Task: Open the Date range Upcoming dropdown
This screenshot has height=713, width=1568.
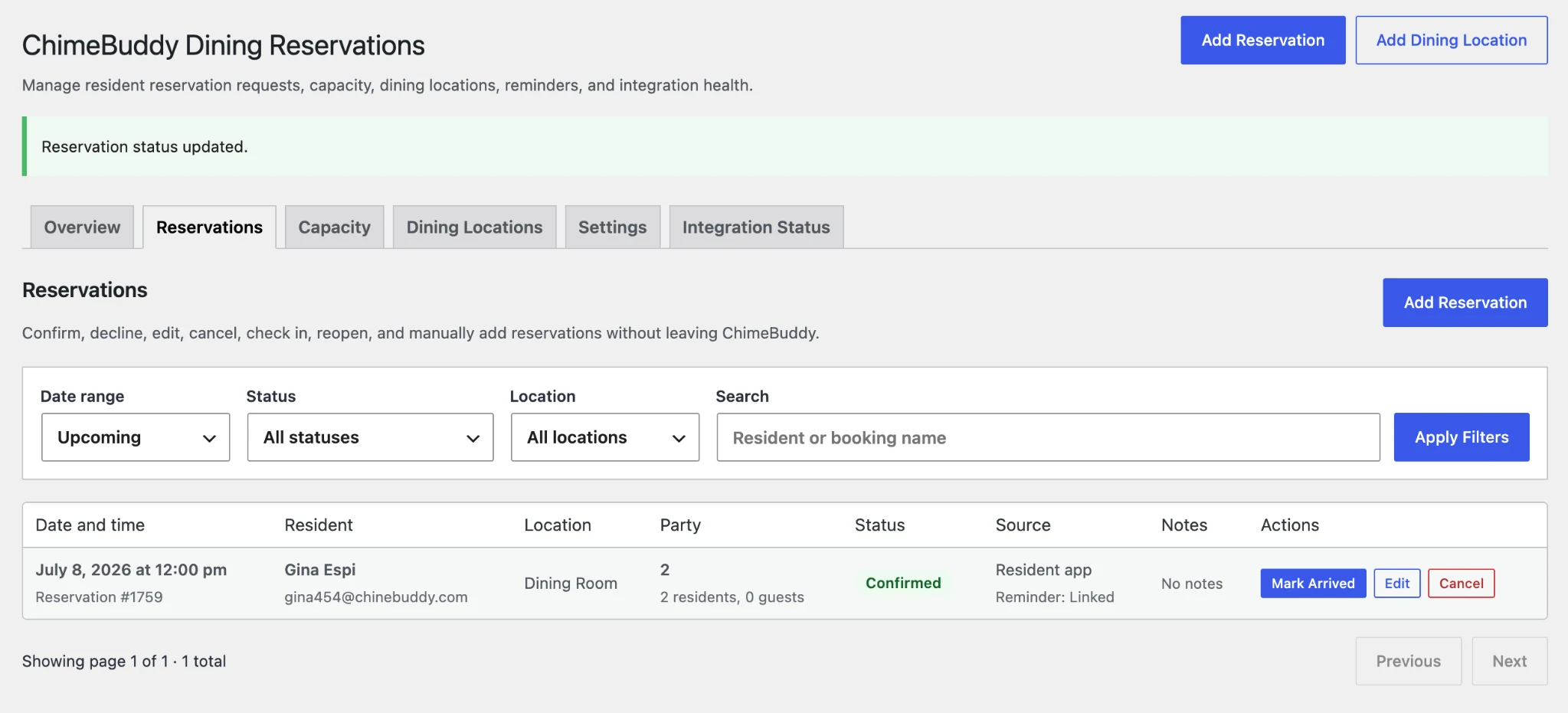Action: [136, 437]
